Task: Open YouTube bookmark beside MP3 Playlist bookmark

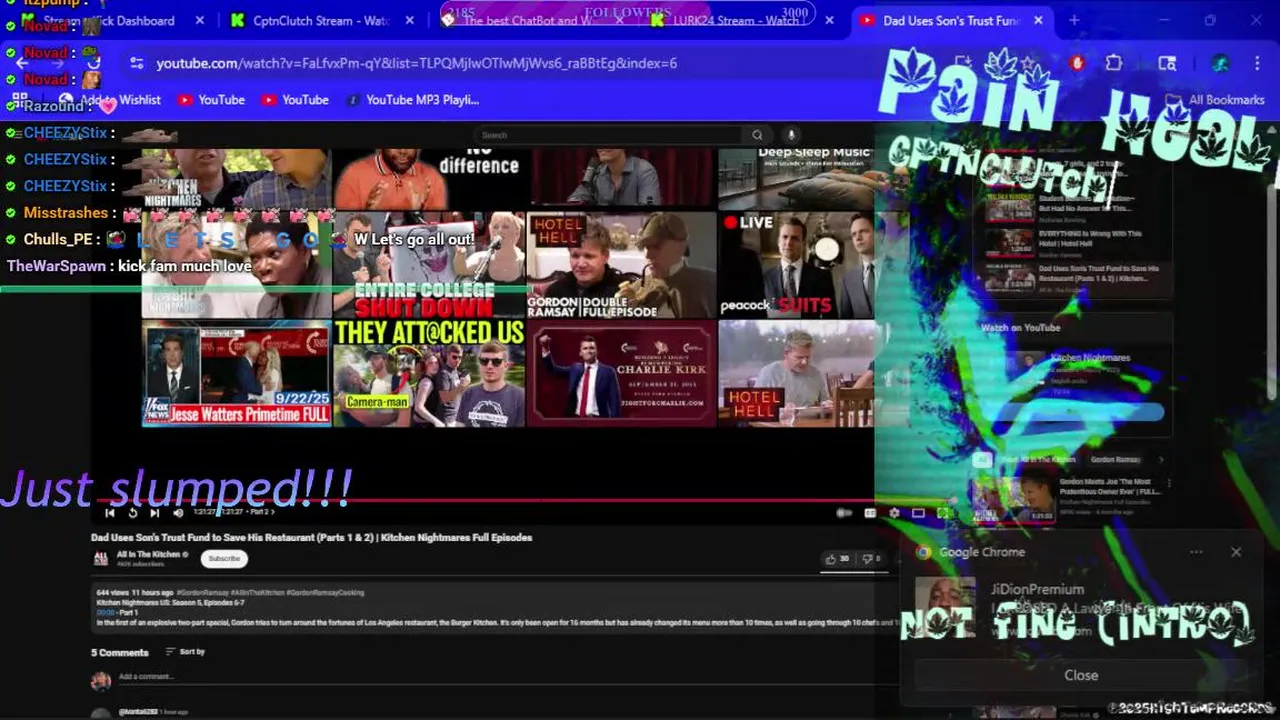Action: (x=295, y=100)
